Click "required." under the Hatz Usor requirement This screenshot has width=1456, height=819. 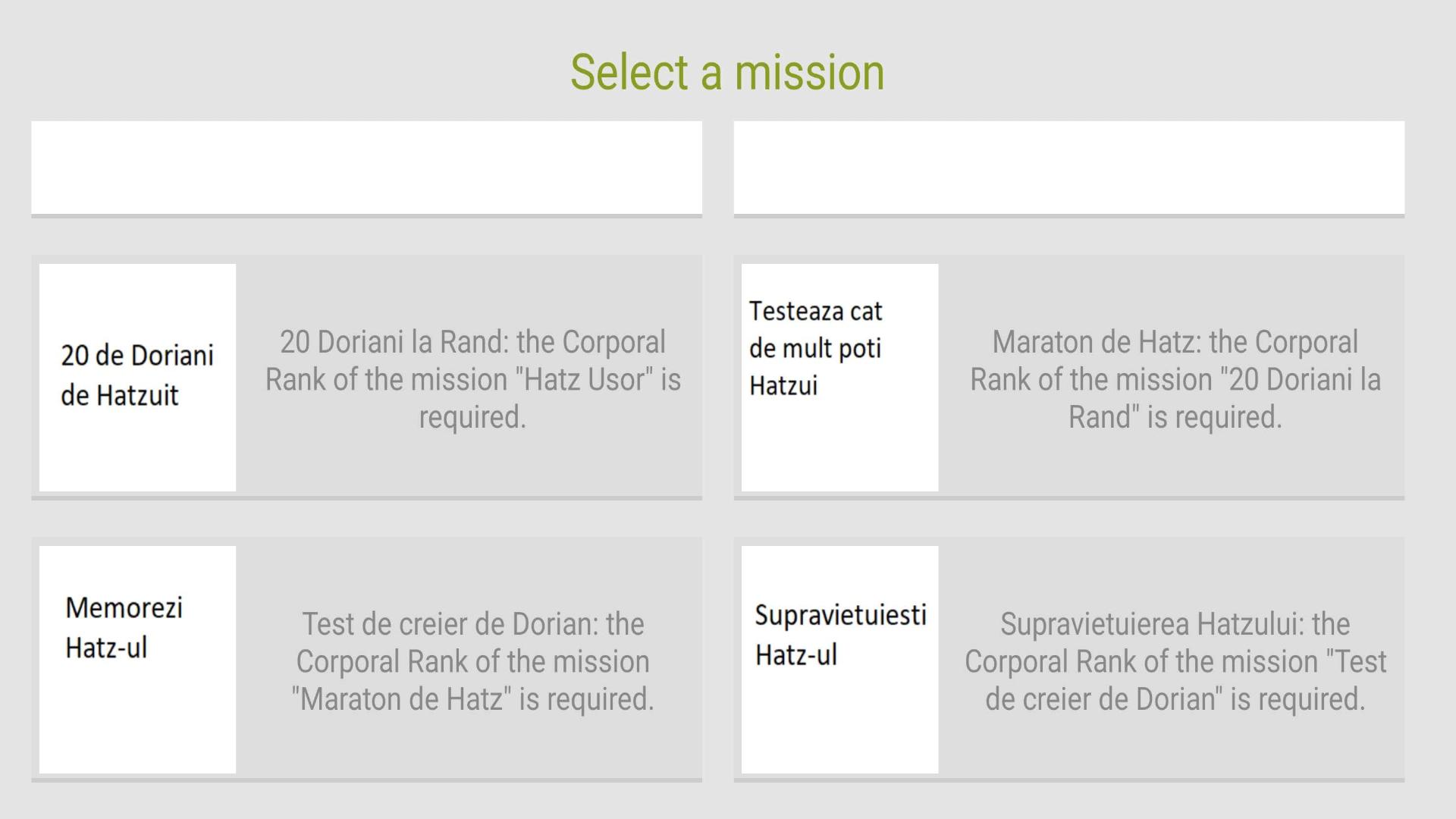(x=472, y=416)
